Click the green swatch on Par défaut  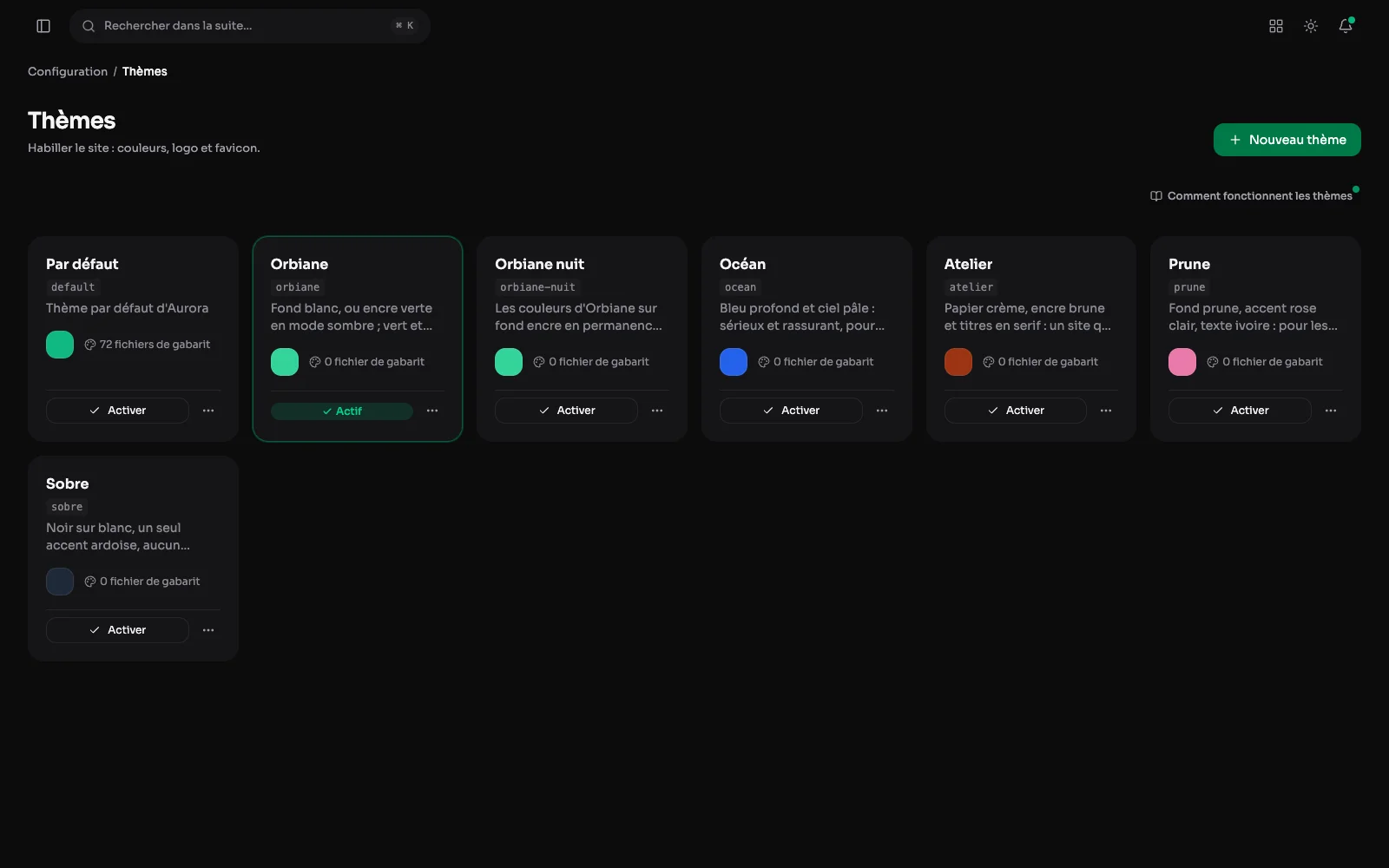60,345
